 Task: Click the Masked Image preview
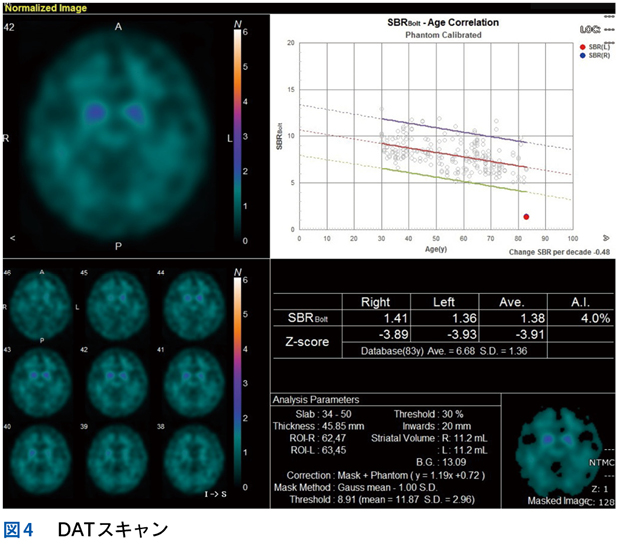pyautogui.click(x=551, y=455)
